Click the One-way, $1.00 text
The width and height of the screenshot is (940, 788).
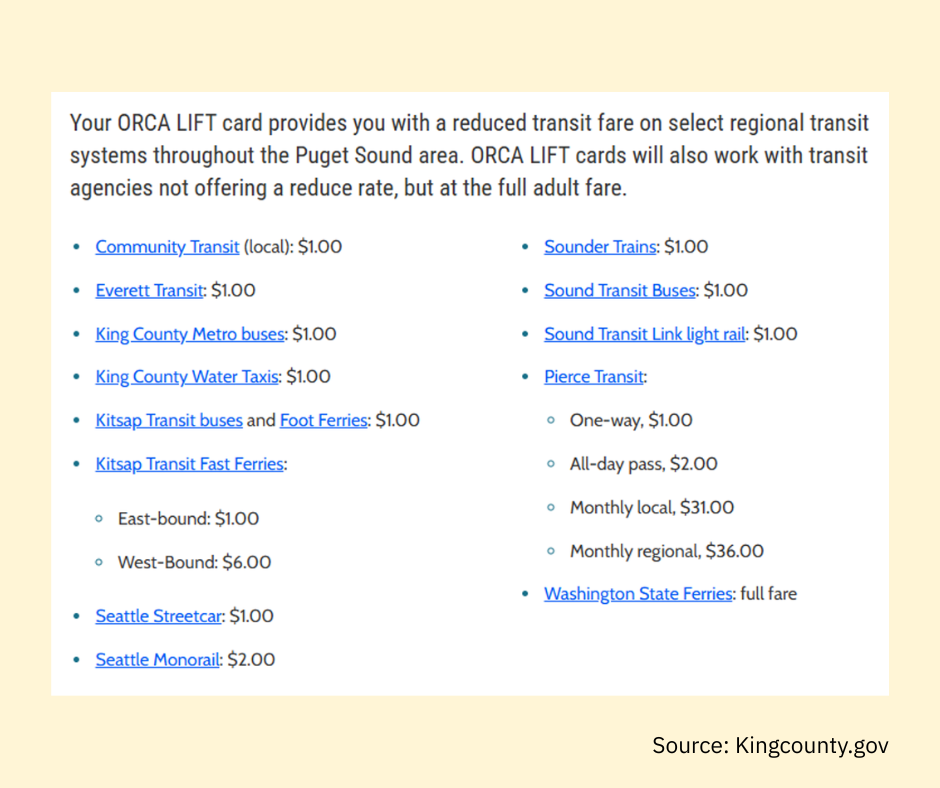631,420
